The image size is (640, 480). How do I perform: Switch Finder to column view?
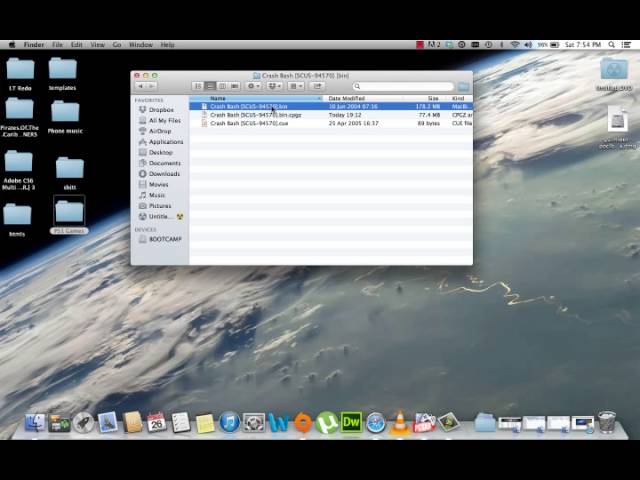222,86
